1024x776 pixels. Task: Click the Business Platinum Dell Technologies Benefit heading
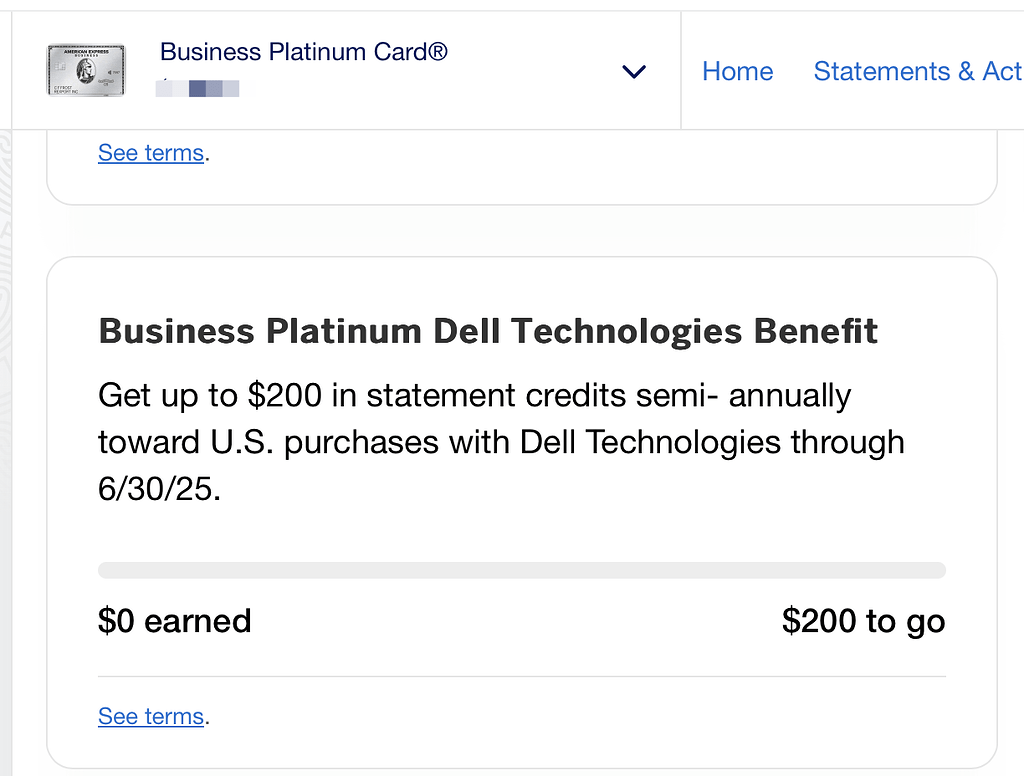[x=488, y=331]
